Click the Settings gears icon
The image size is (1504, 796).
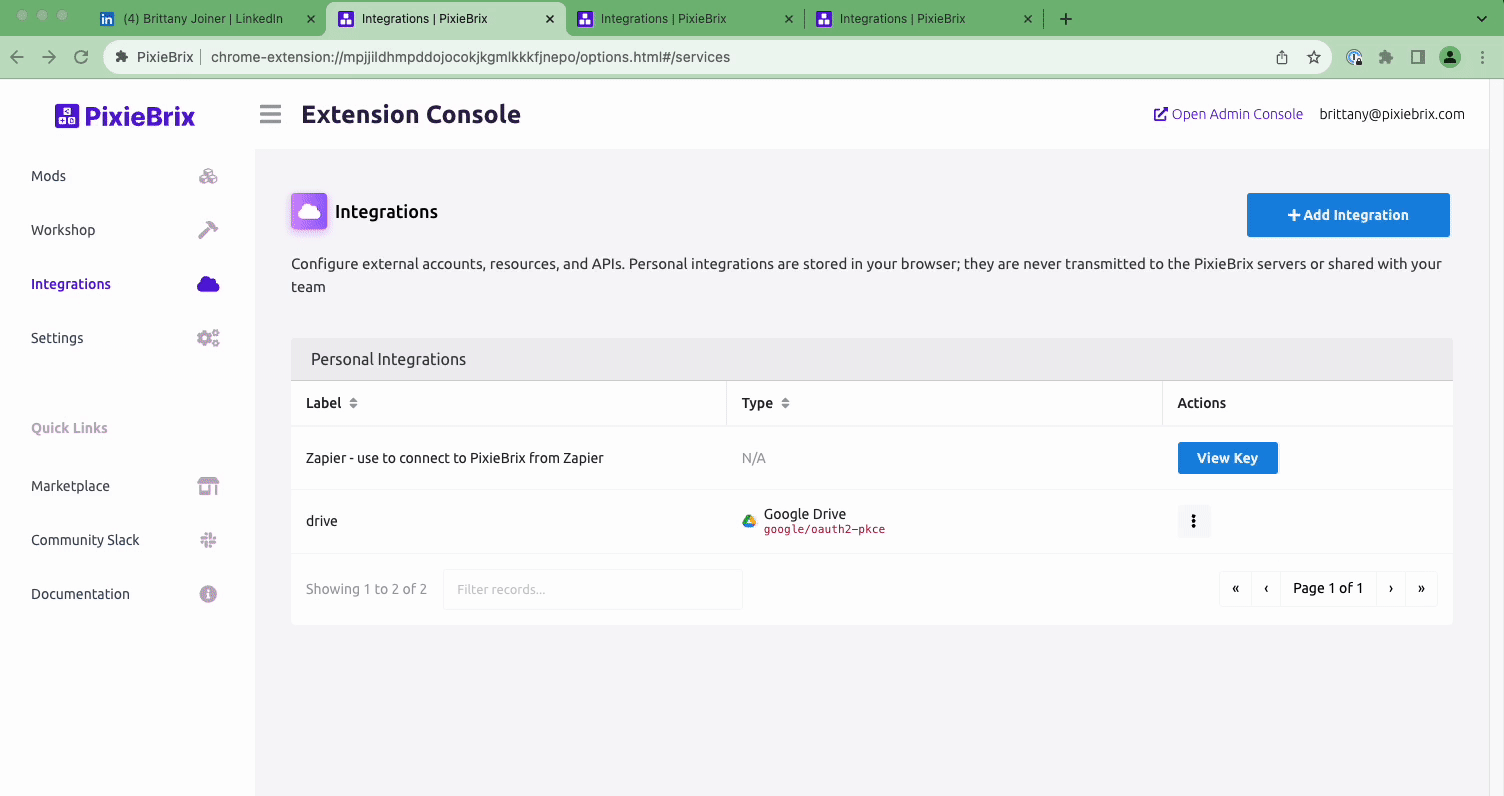click(208, 338)
